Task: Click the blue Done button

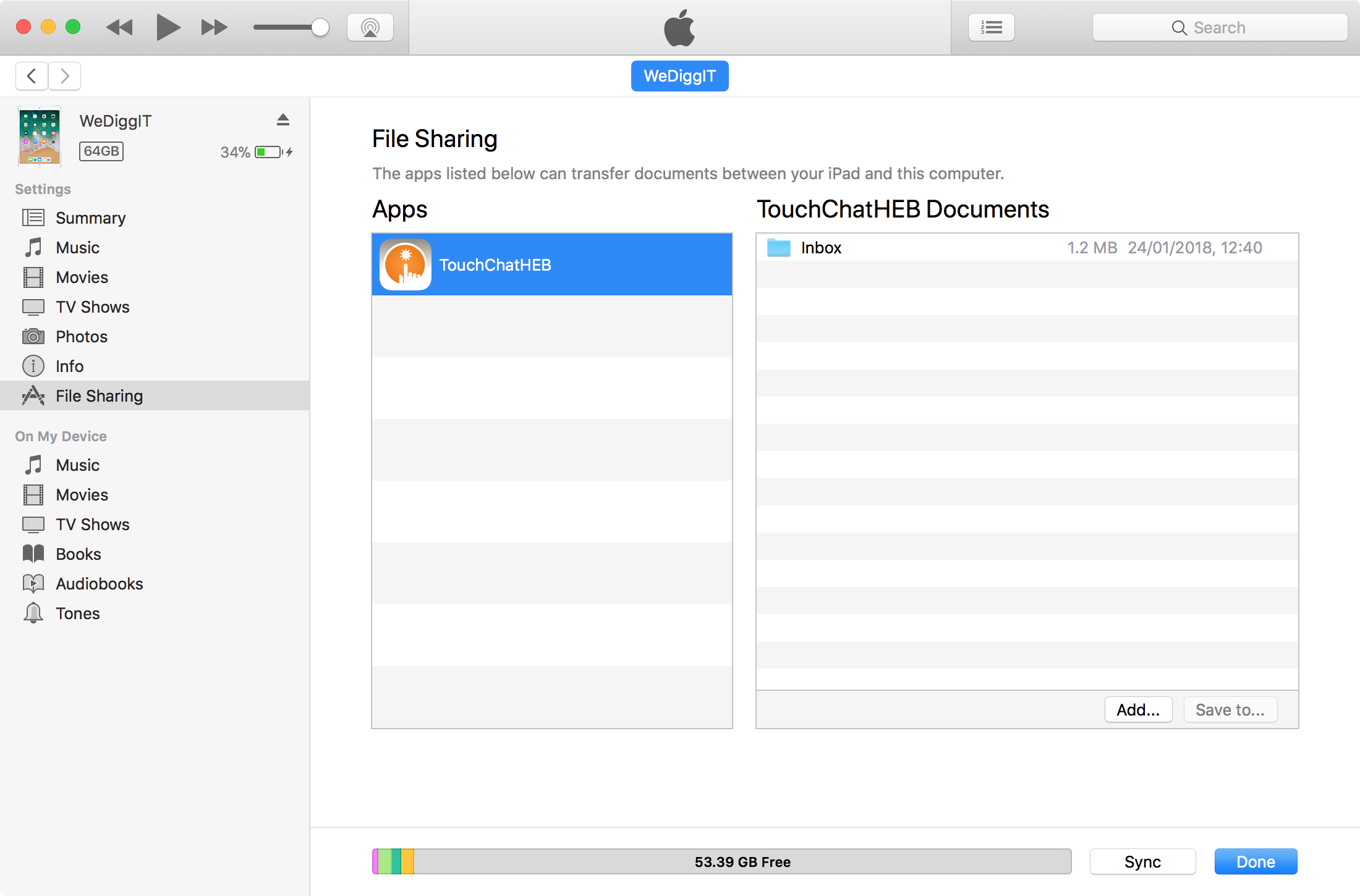Action: (1255, 861)
